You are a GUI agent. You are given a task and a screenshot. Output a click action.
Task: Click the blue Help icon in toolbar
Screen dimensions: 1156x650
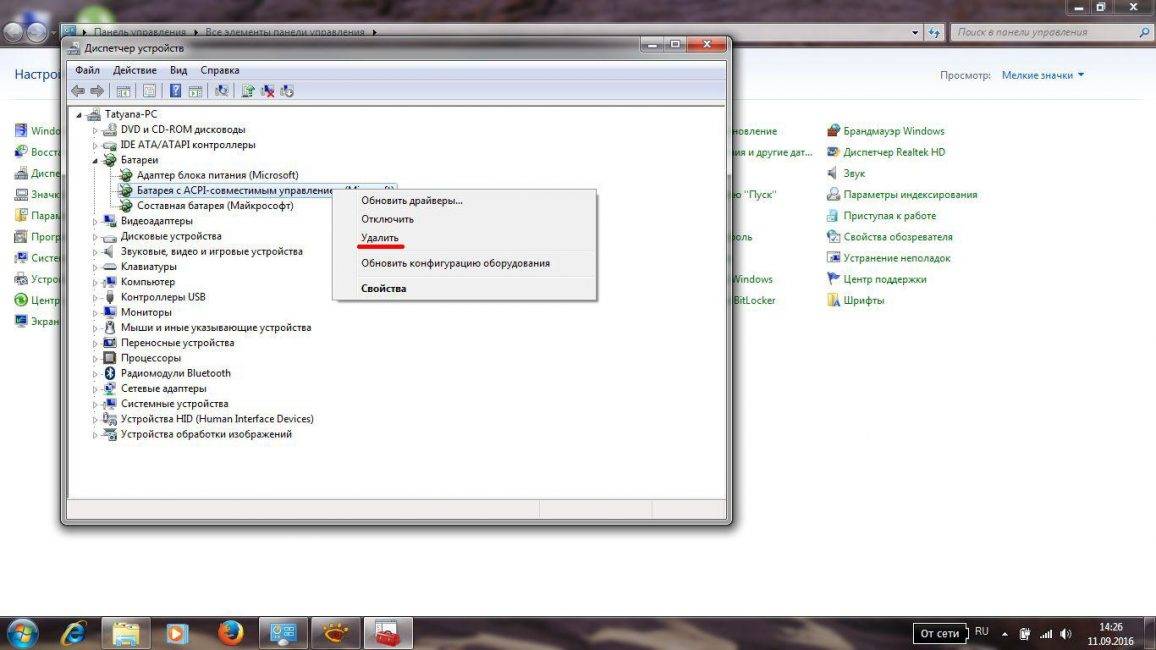(x=175, y=91)
